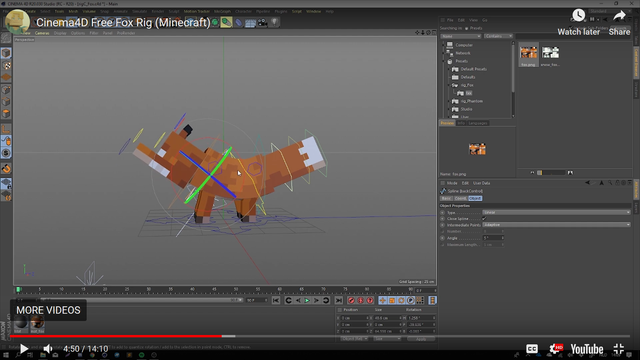Expand the Computer tree item
Screen dimensions: 640x360
point(444,45)
